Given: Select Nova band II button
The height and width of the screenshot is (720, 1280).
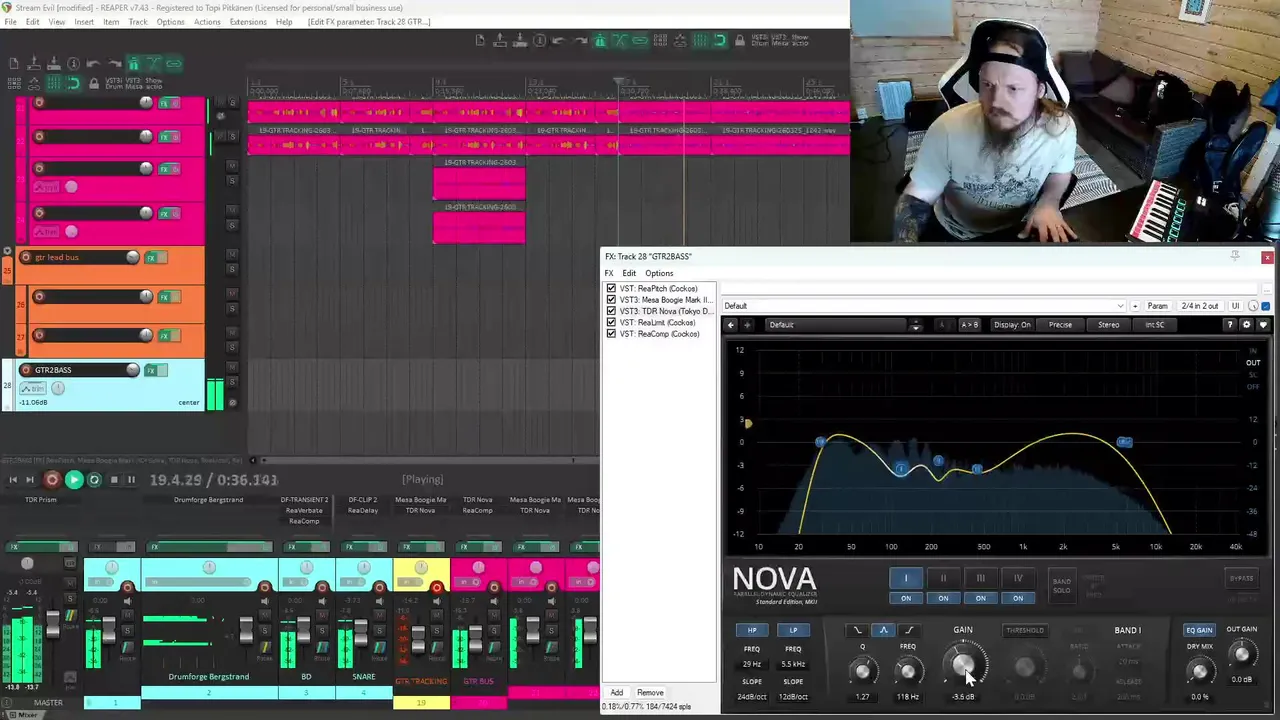Looking at the screenshot, I should (x=943, y=578).
